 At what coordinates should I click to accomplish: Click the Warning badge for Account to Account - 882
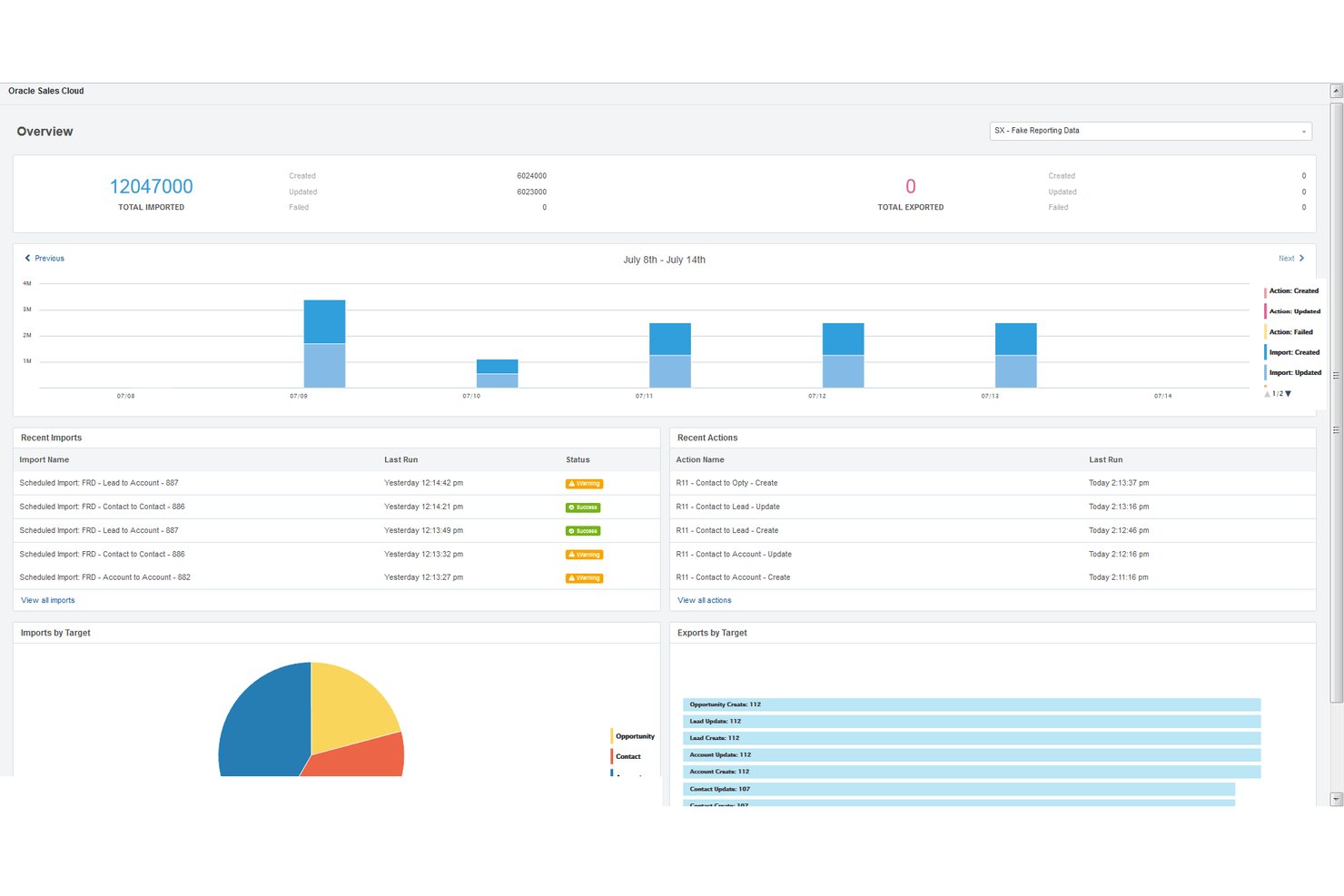[584, 578]
